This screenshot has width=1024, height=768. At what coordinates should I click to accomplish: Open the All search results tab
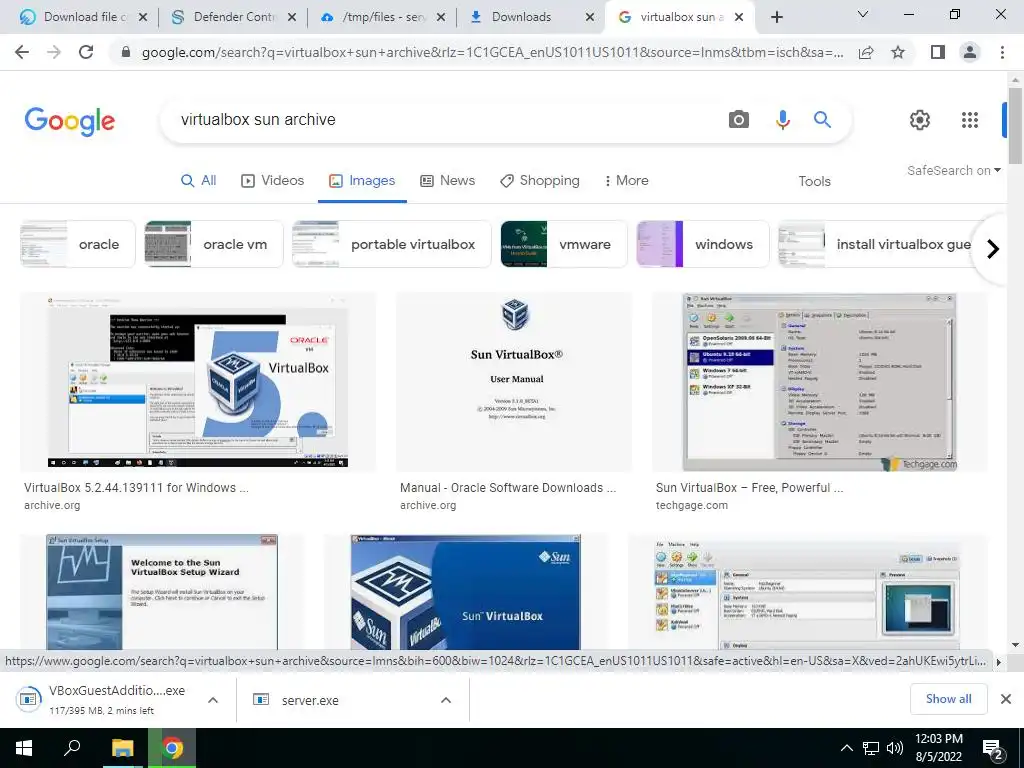[199, 181]
